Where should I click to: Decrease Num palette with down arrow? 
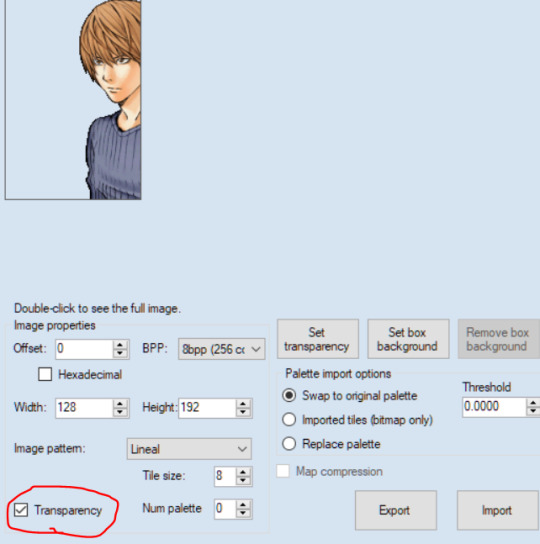(x=243, y=513)
